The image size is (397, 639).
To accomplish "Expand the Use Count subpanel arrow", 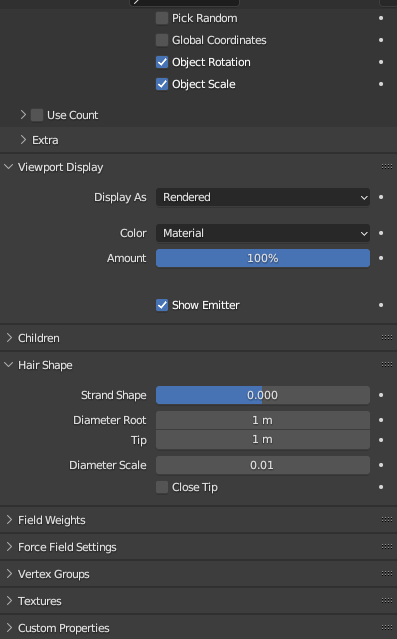I will (x=23, y=115).
